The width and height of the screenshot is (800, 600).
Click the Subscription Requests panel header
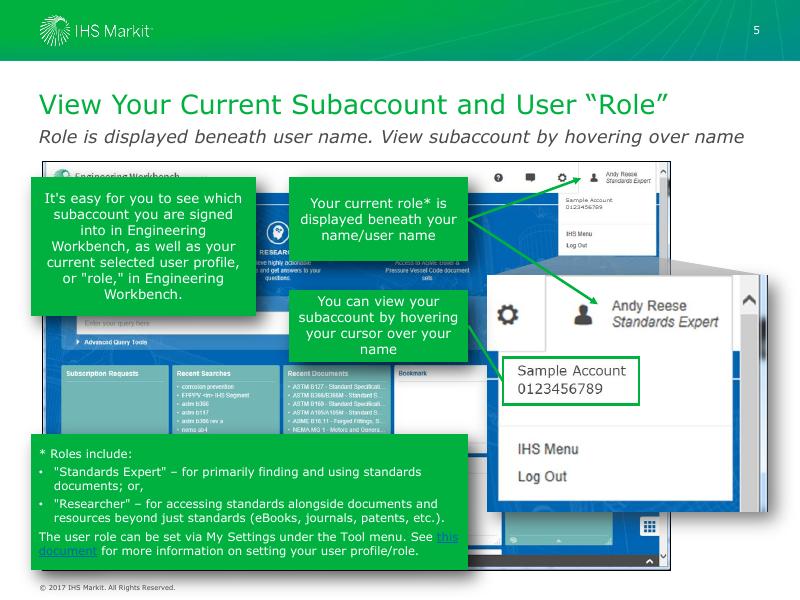point(103,373)
